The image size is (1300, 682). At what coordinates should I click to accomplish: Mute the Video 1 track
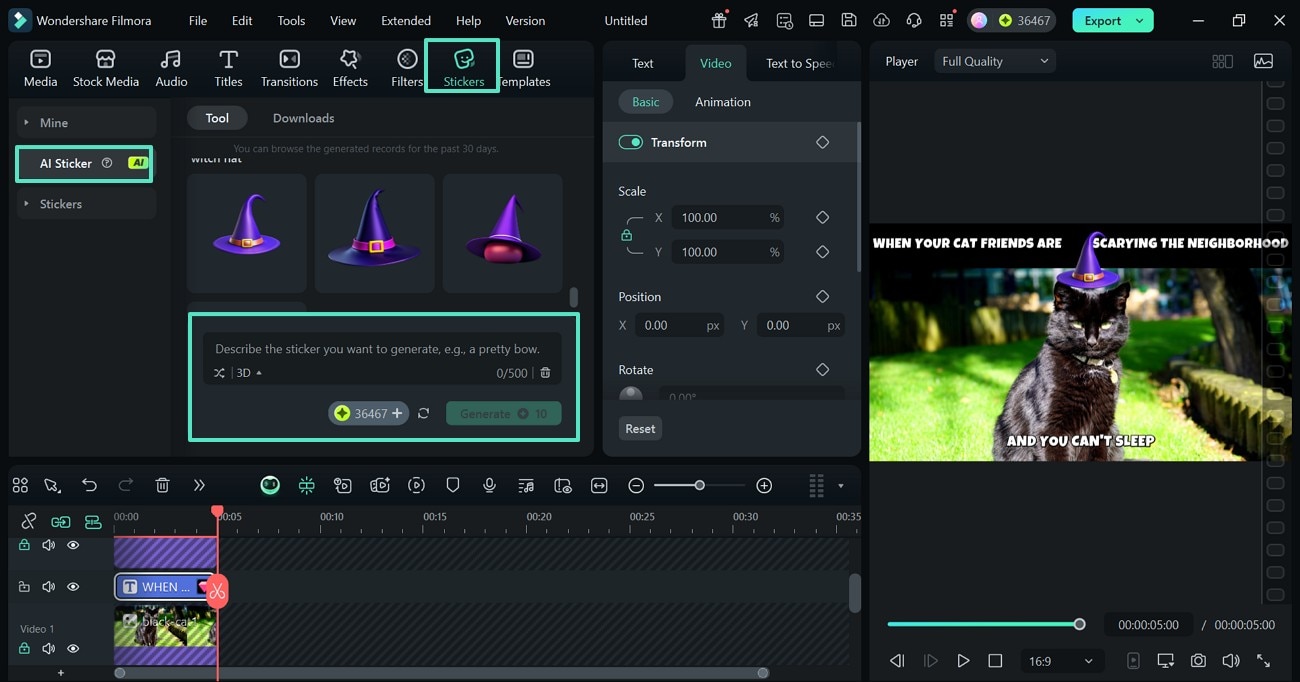pyautogui.click(x=48, y=648)
